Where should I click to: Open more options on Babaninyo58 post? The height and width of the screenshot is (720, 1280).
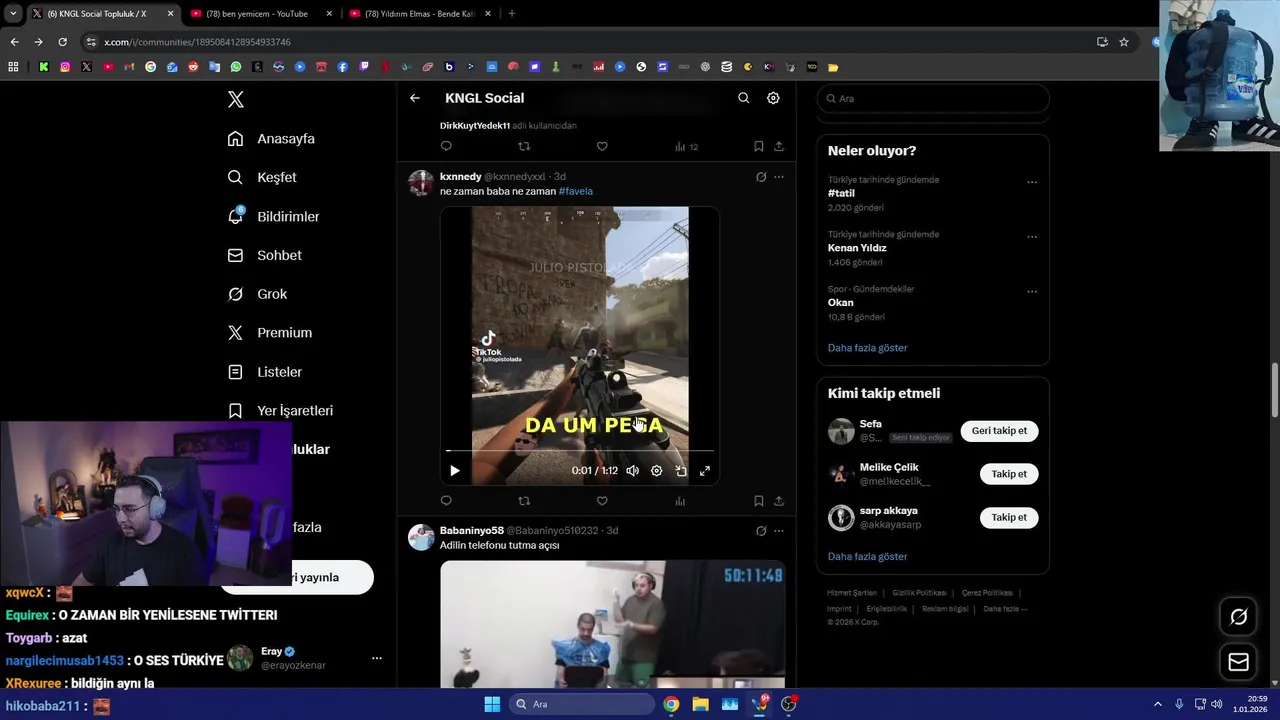tap(779, 531)
